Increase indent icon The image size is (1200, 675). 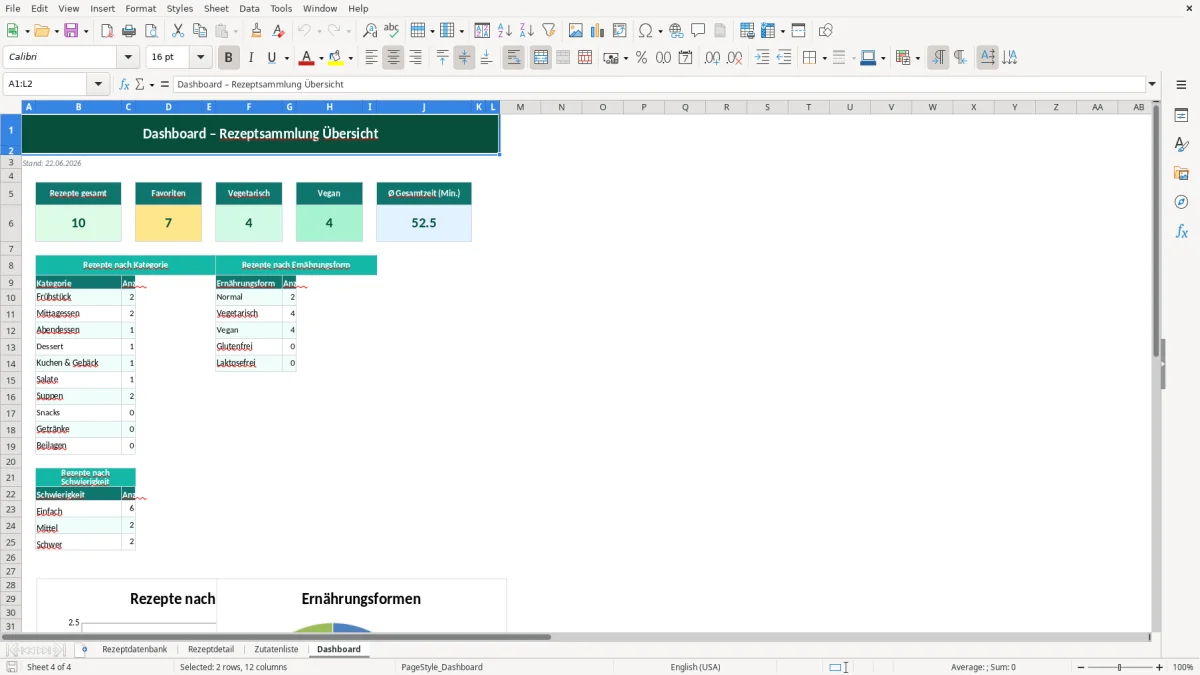pos(762,58)
